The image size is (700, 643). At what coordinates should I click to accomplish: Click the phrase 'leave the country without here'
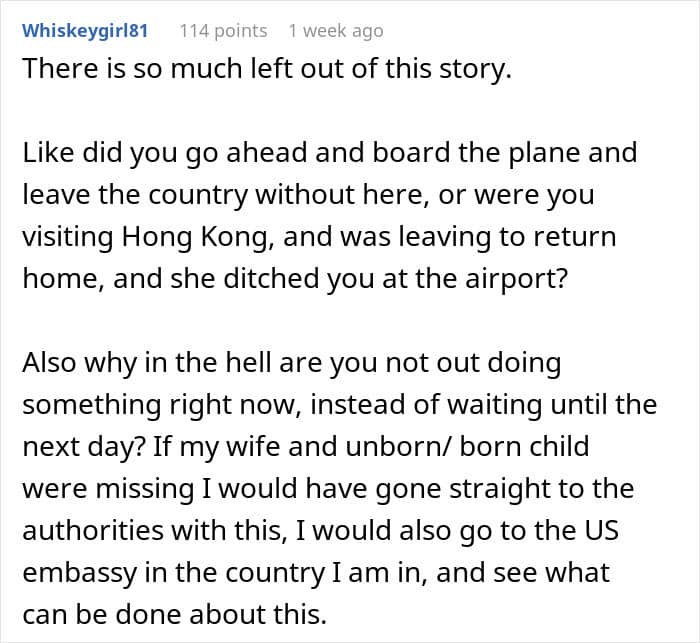coord(223,195)
